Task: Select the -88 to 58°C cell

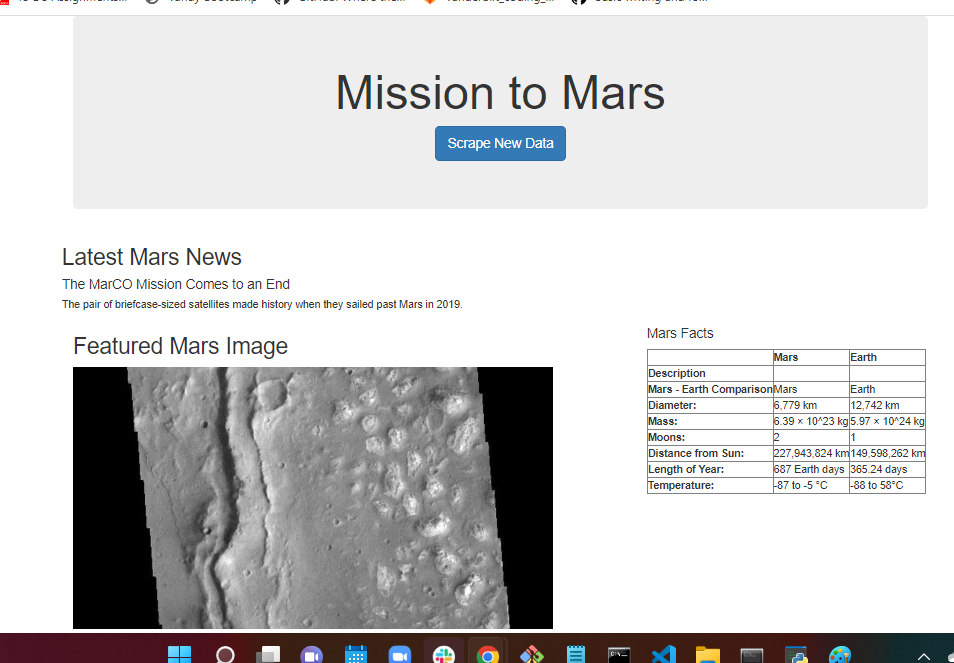Action: (887, 485)
